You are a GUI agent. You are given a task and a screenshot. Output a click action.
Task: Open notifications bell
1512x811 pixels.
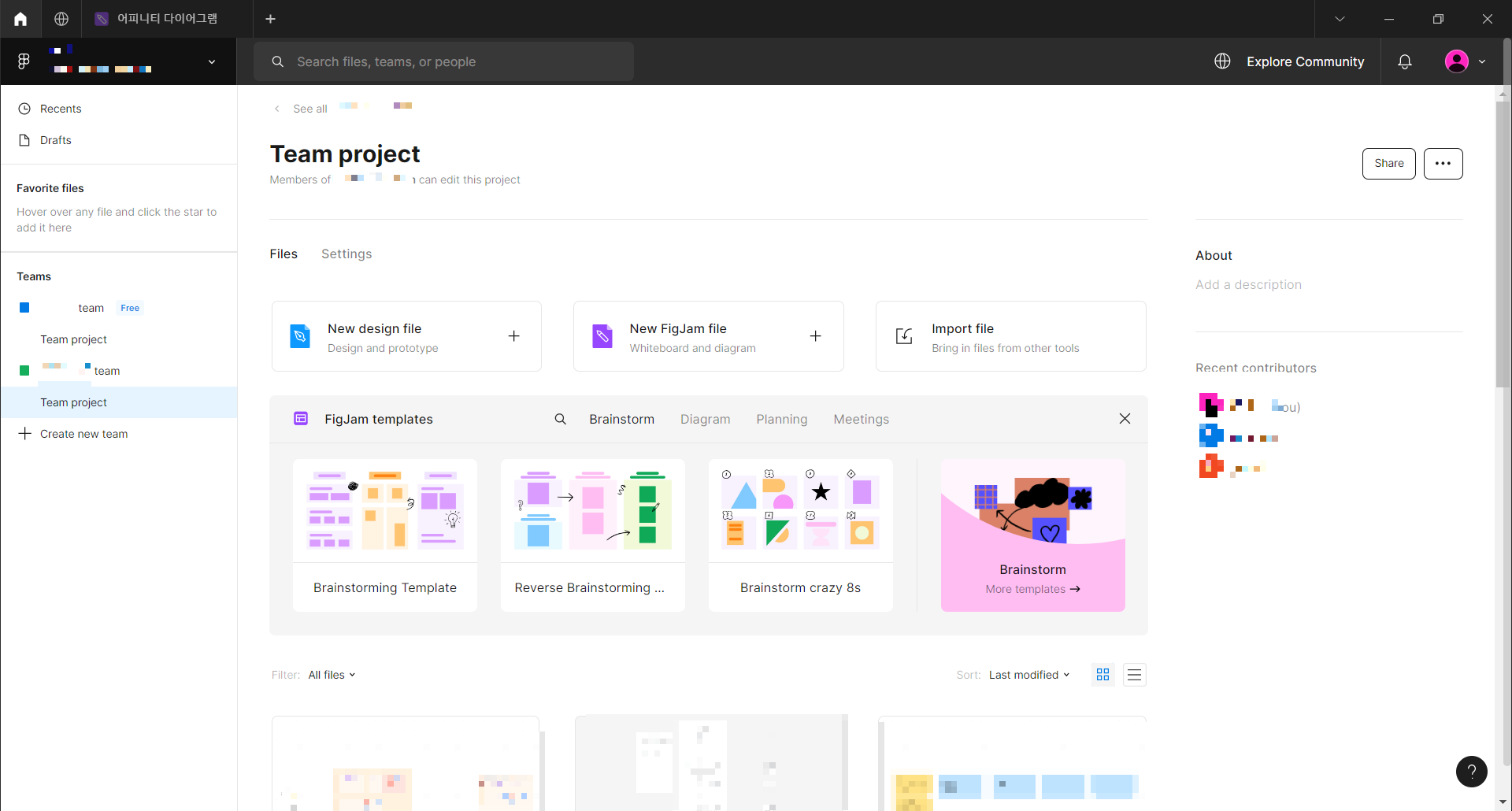coord(1405,61)
